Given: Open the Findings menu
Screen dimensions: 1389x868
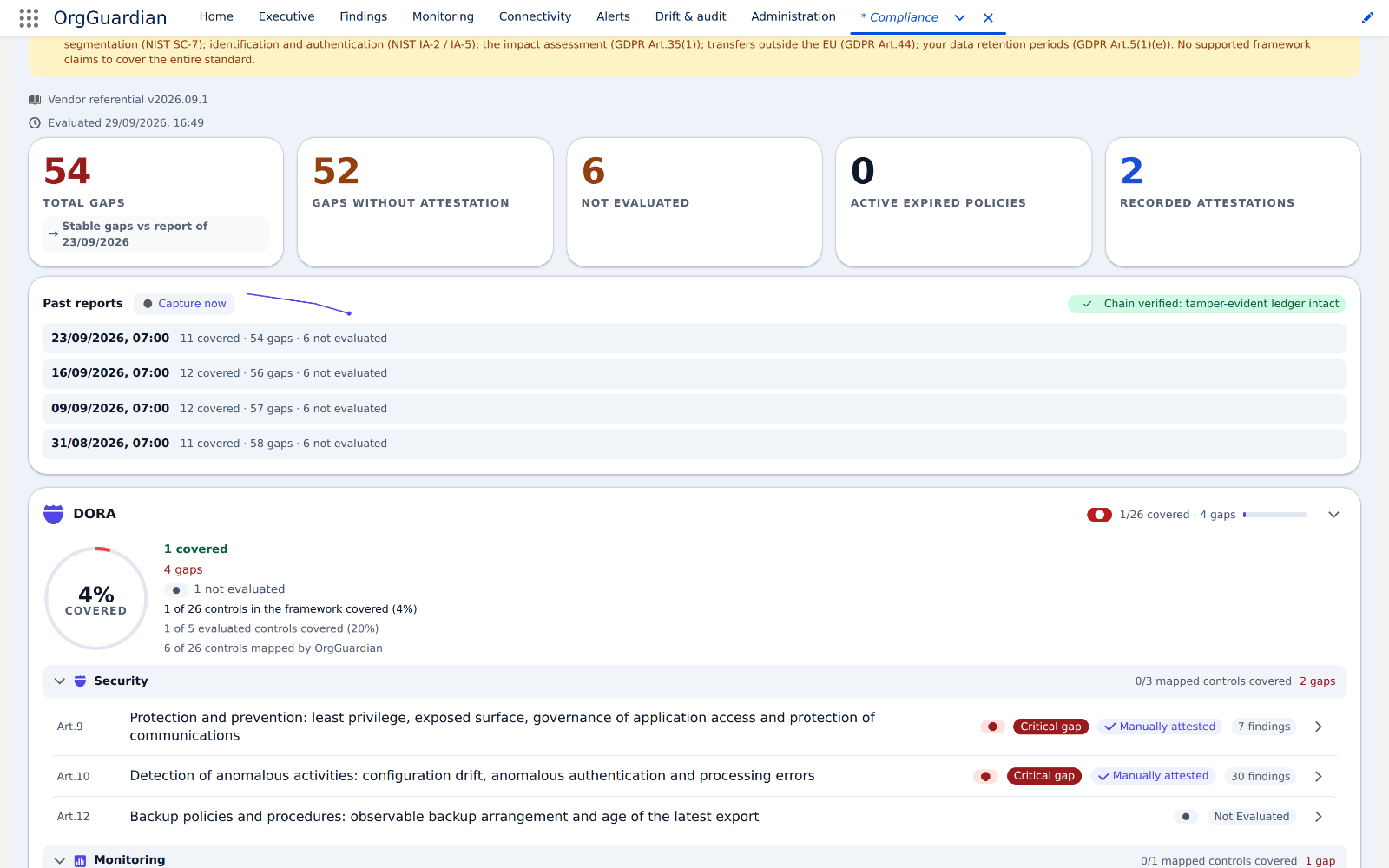Looking at the screenshot, I should [x=363, y=16].
